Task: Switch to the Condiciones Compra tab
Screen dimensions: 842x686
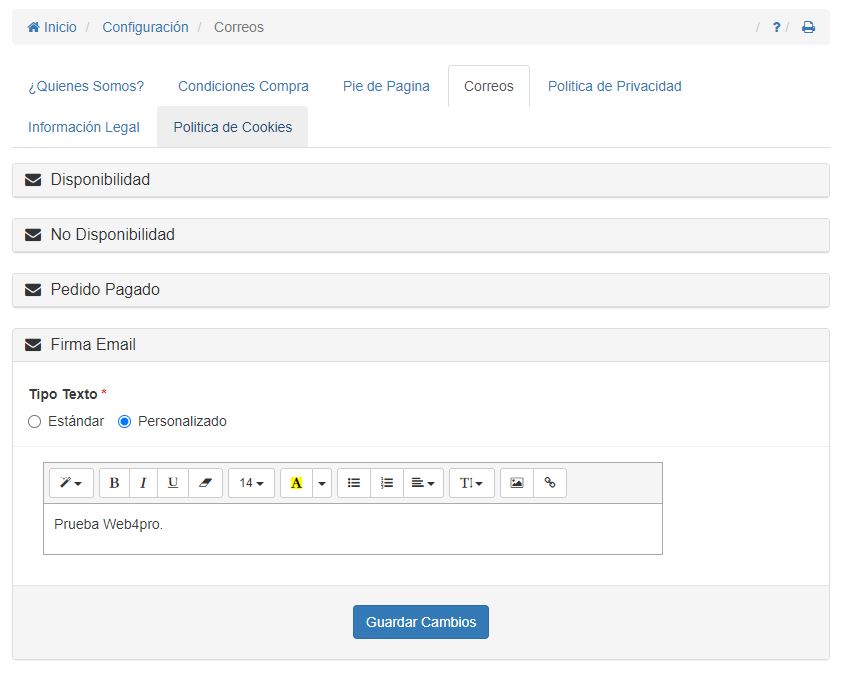Action: [x=243, y=86]
